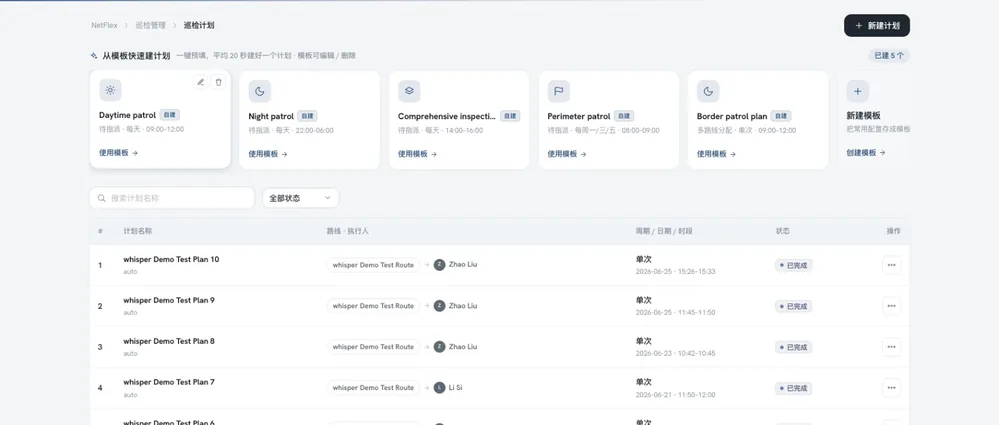Click the 已完成 status of Test Plan 7

click(794, 388)
